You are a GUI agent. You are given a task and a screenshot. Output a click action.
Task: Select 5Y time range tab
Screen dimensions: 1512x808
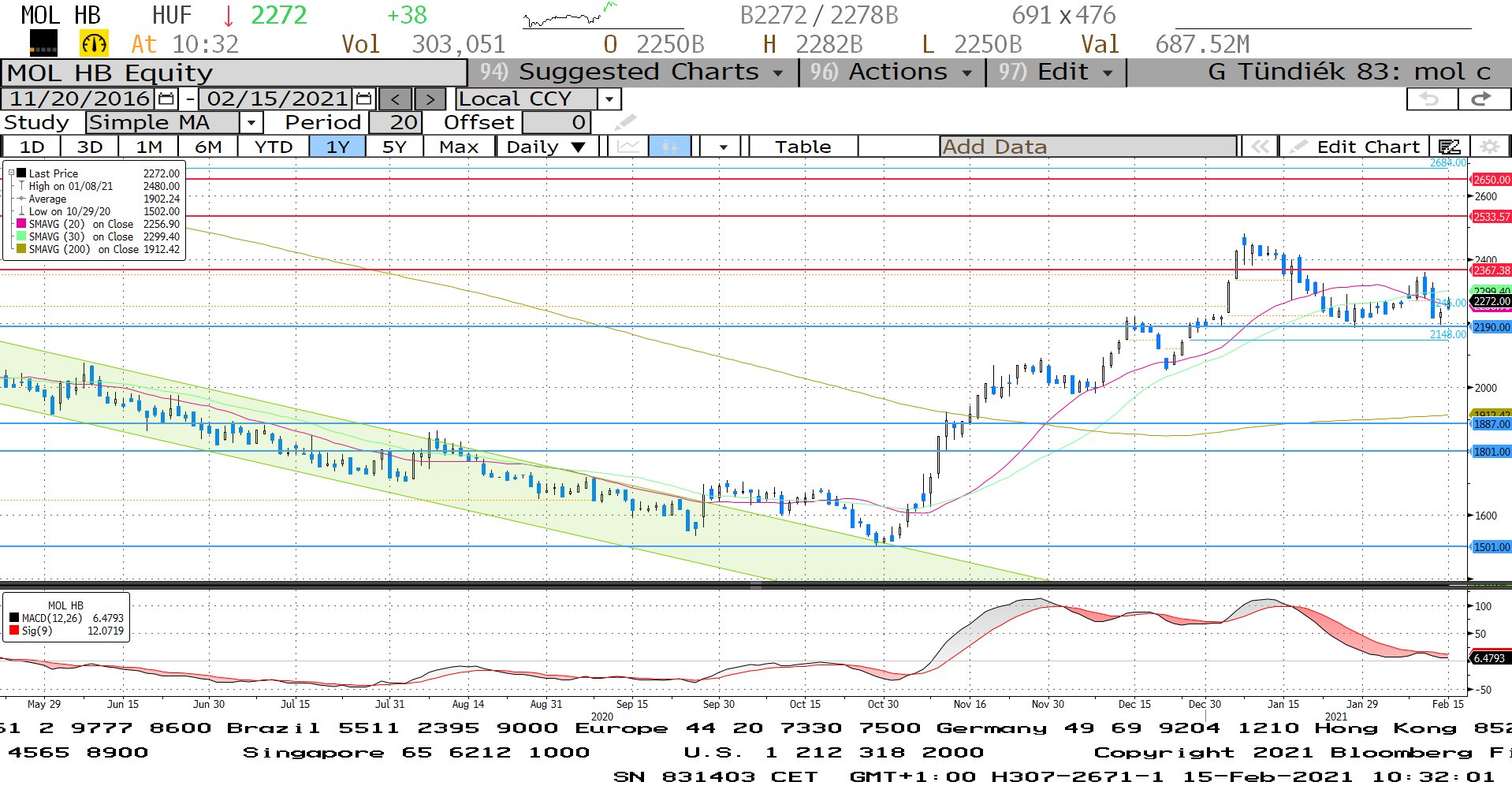pyautogui.click(x=394, y=147)
